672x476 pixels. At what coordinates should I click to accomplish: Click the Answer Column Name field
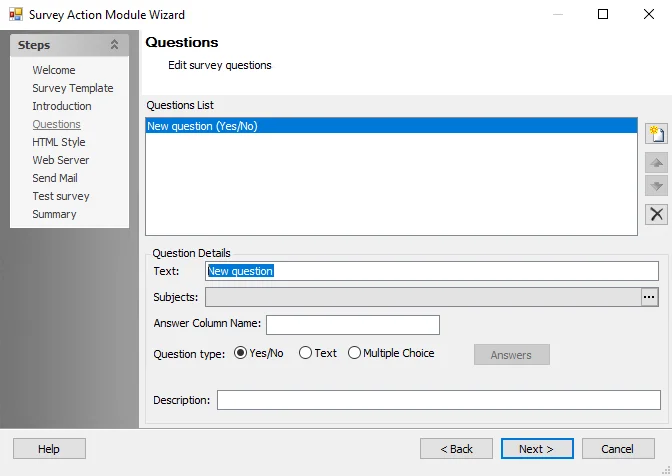353,325
